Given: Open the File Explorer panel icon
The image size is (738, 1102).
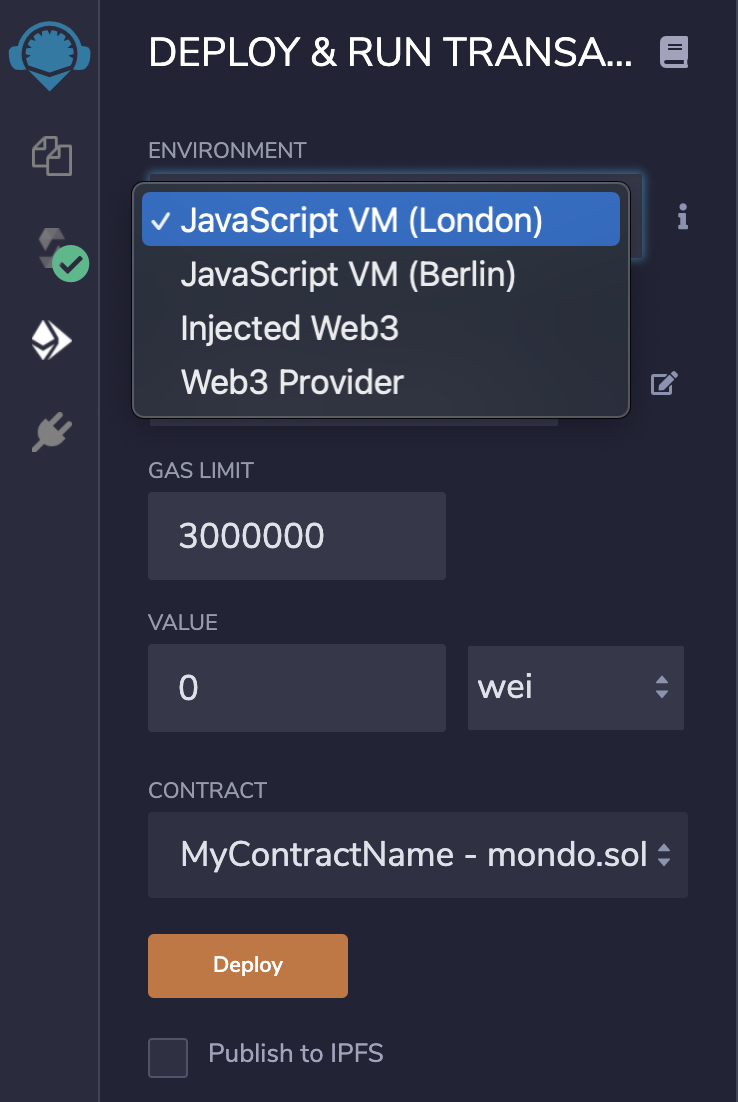Looking at the screenshot, I should 52,155.
